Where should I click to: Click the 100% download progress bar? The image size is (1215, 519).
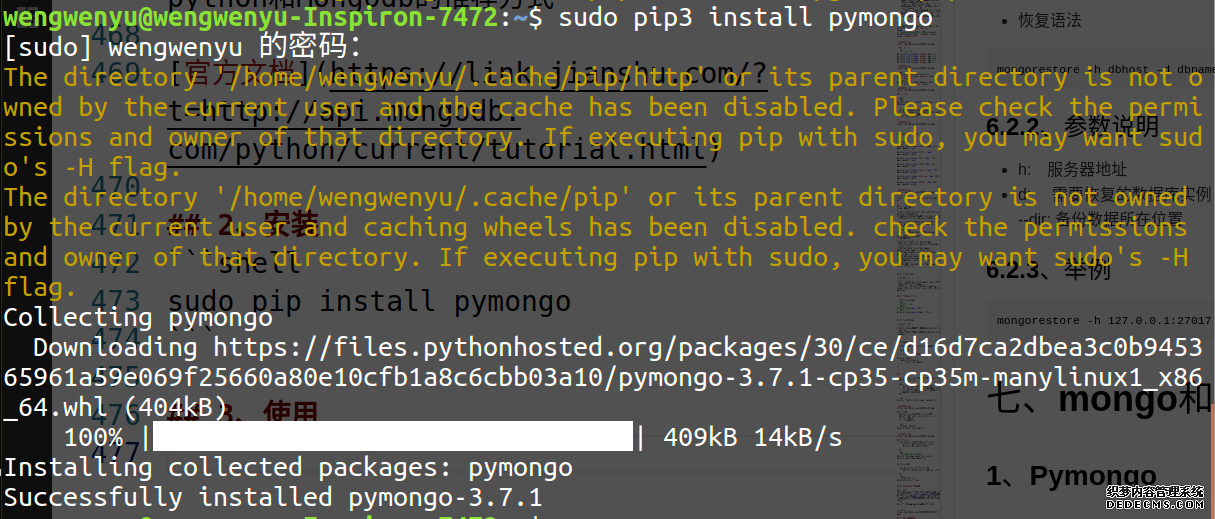coord(393,437)
